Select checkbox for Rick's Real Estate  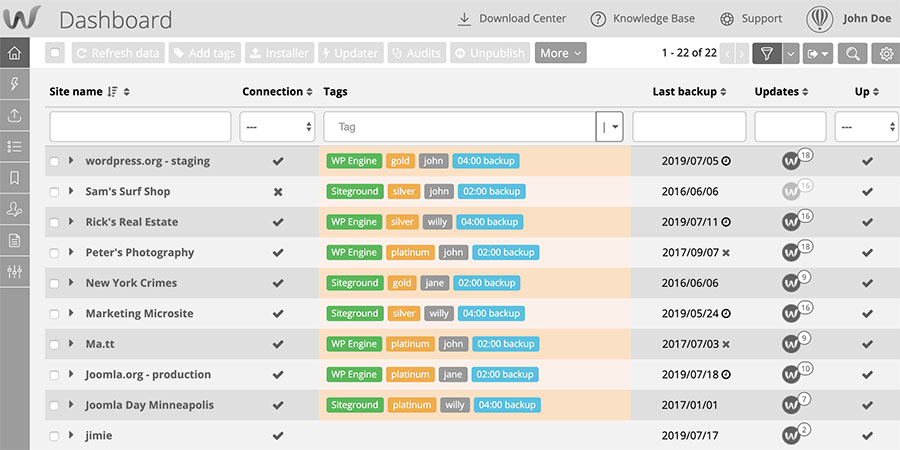[x=54, y=222]
